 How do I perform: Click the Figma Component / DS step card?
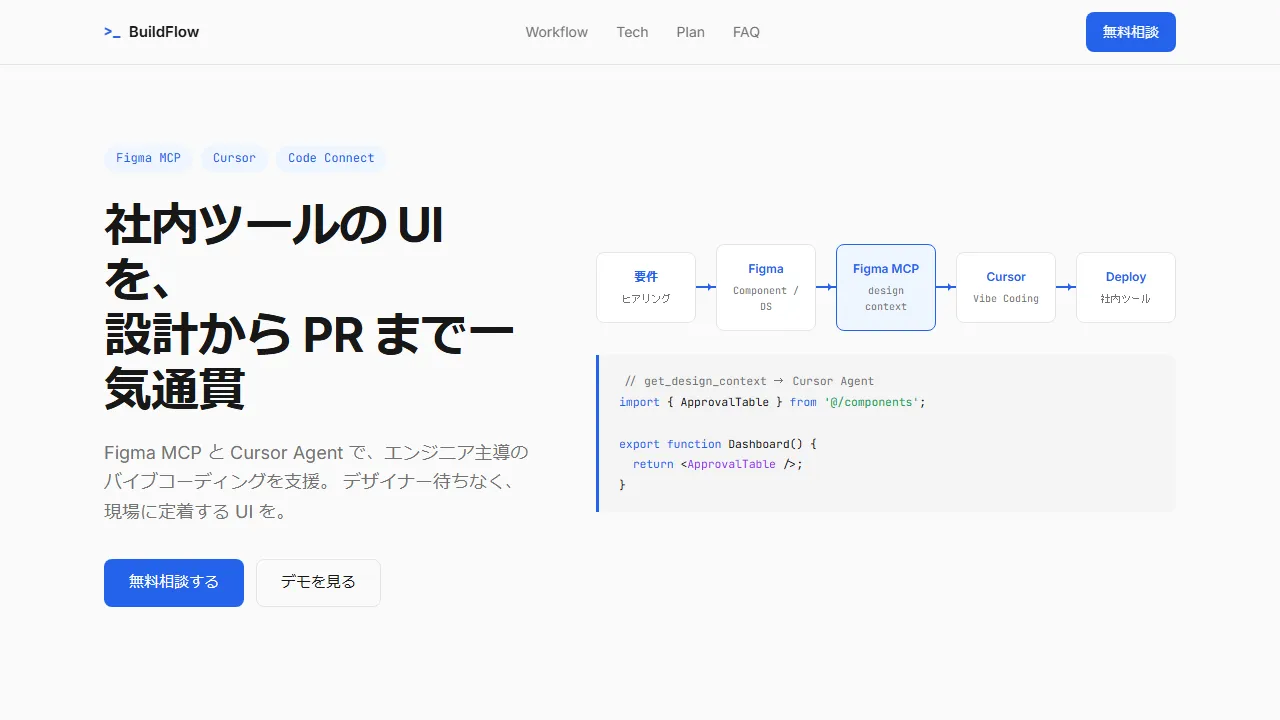click(766, 287)
